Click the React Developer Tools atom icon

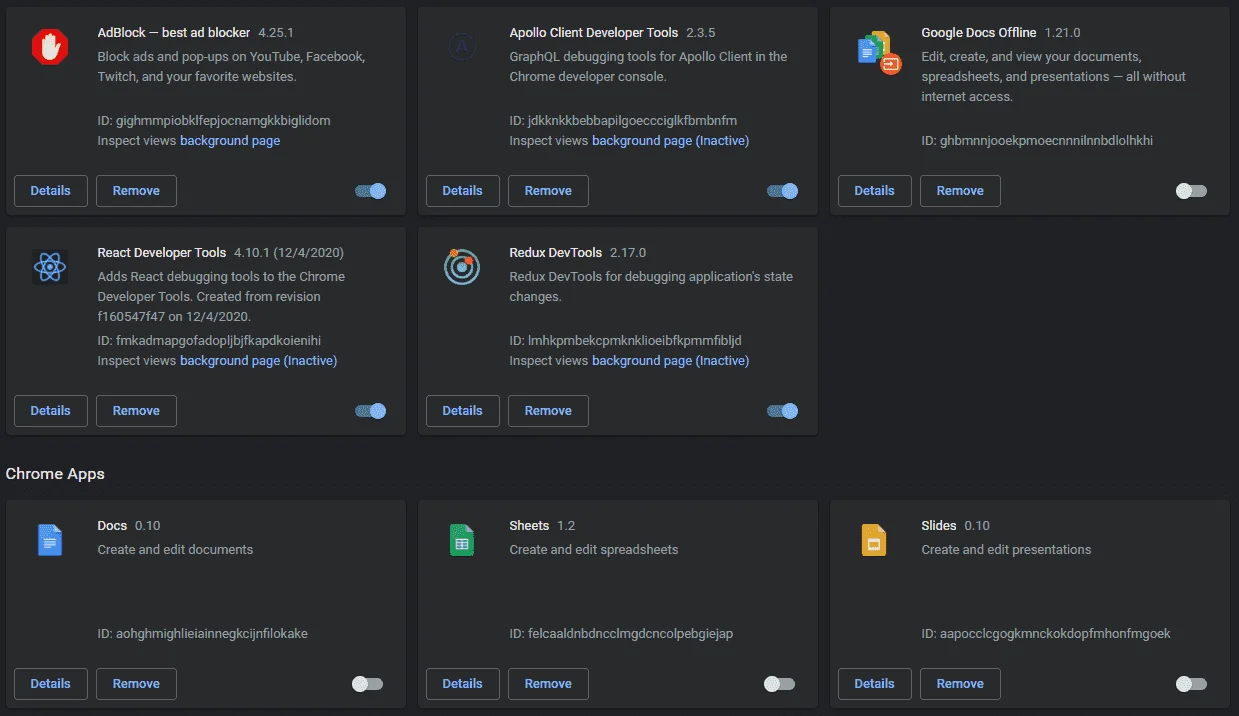50,267
